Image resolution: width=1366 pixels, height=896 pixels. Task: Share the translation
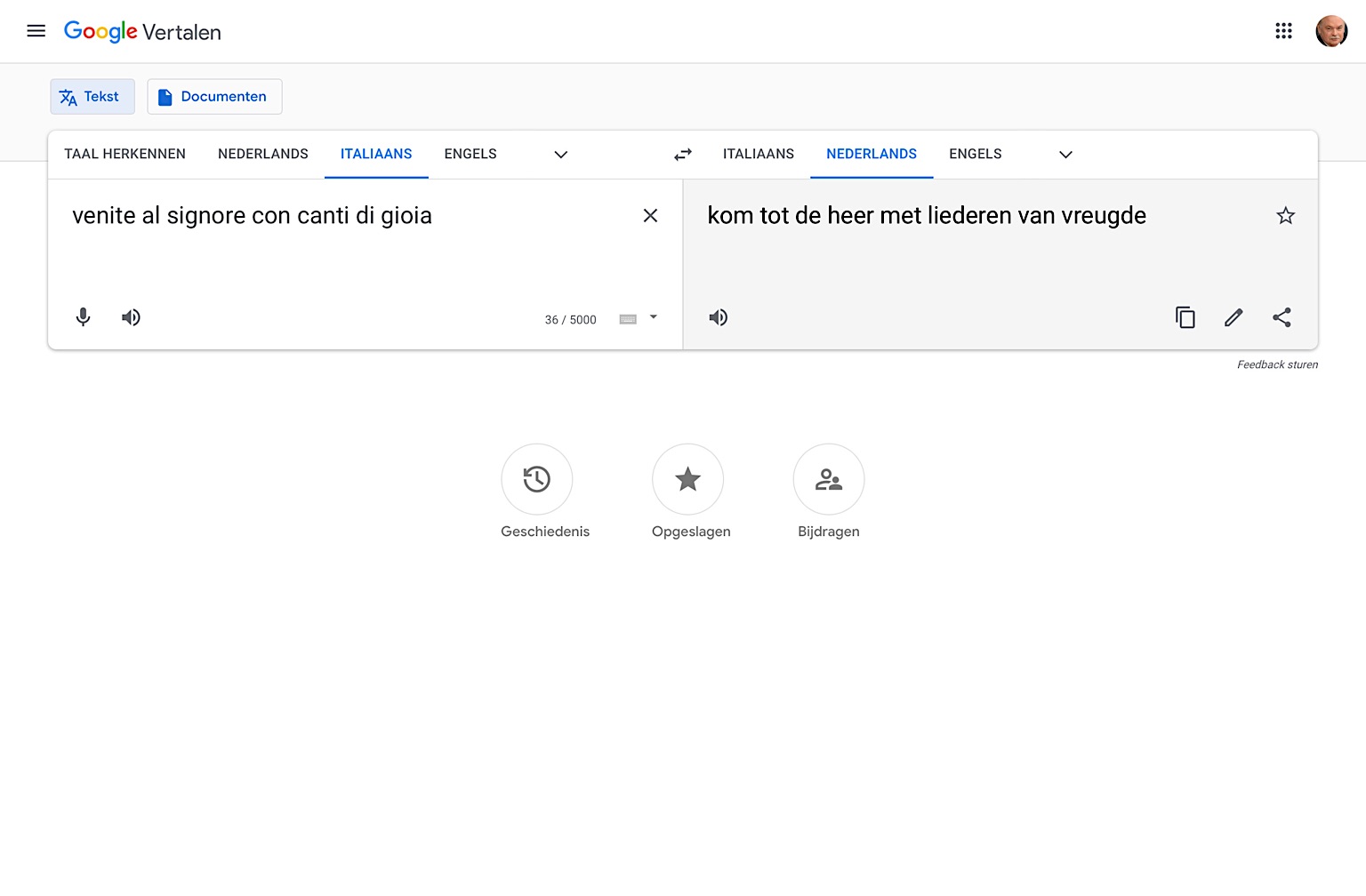coord(1282,317)
